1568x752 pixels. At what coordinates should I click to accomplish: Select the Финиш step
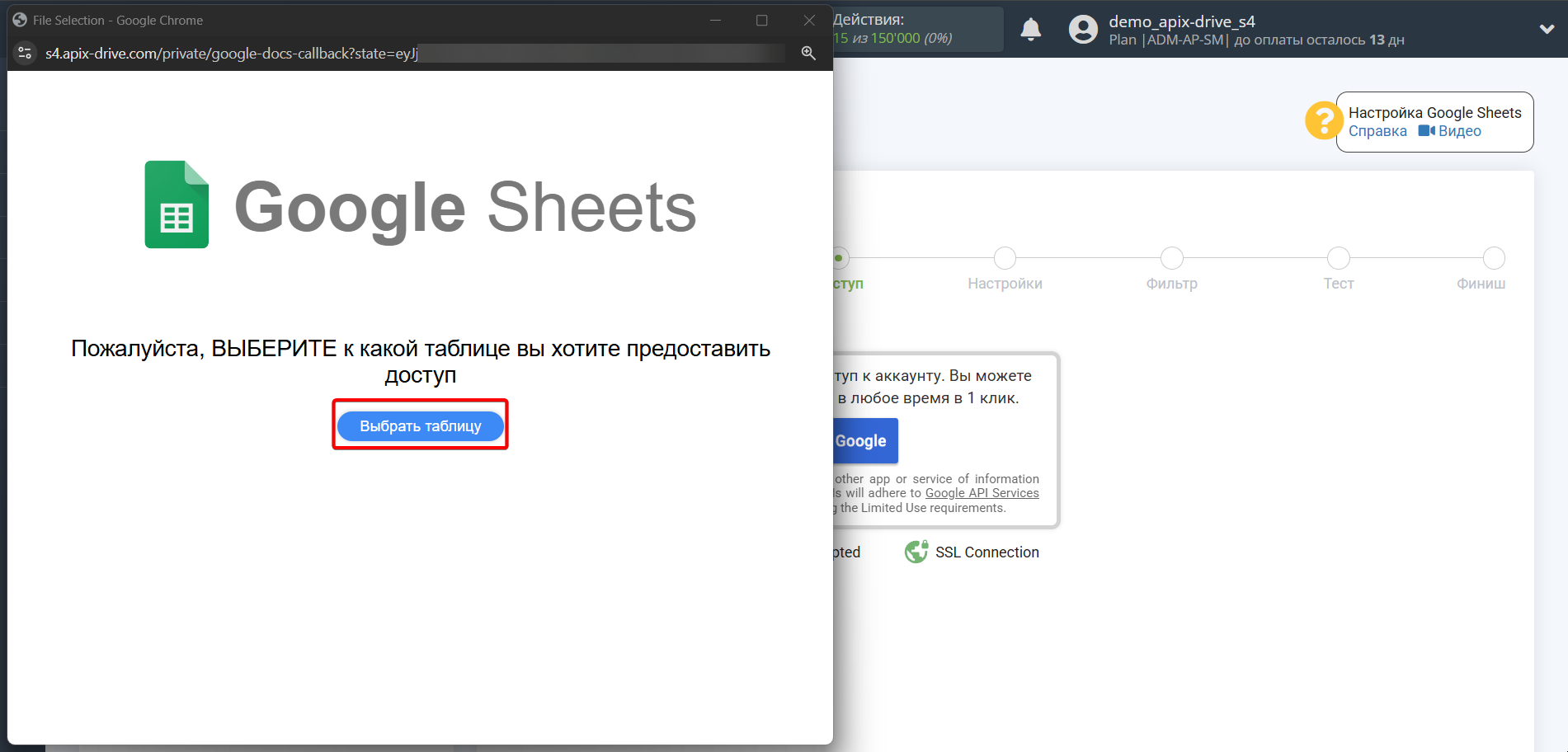coord(1493,257)
